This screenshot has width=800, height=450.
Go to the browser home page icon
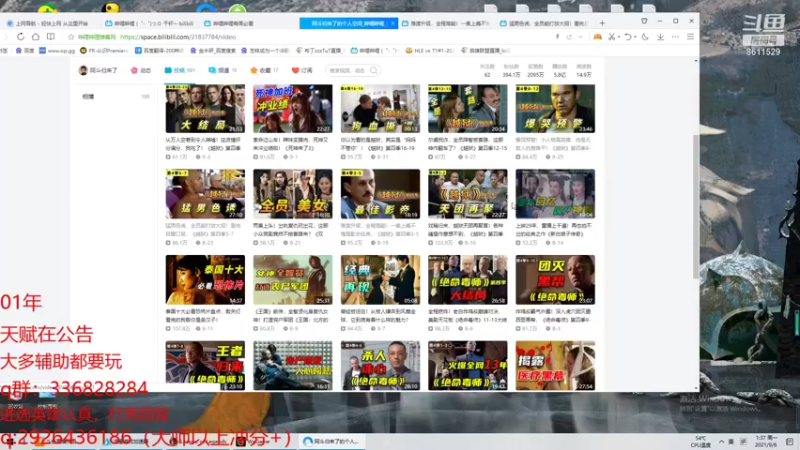(35, 37)
